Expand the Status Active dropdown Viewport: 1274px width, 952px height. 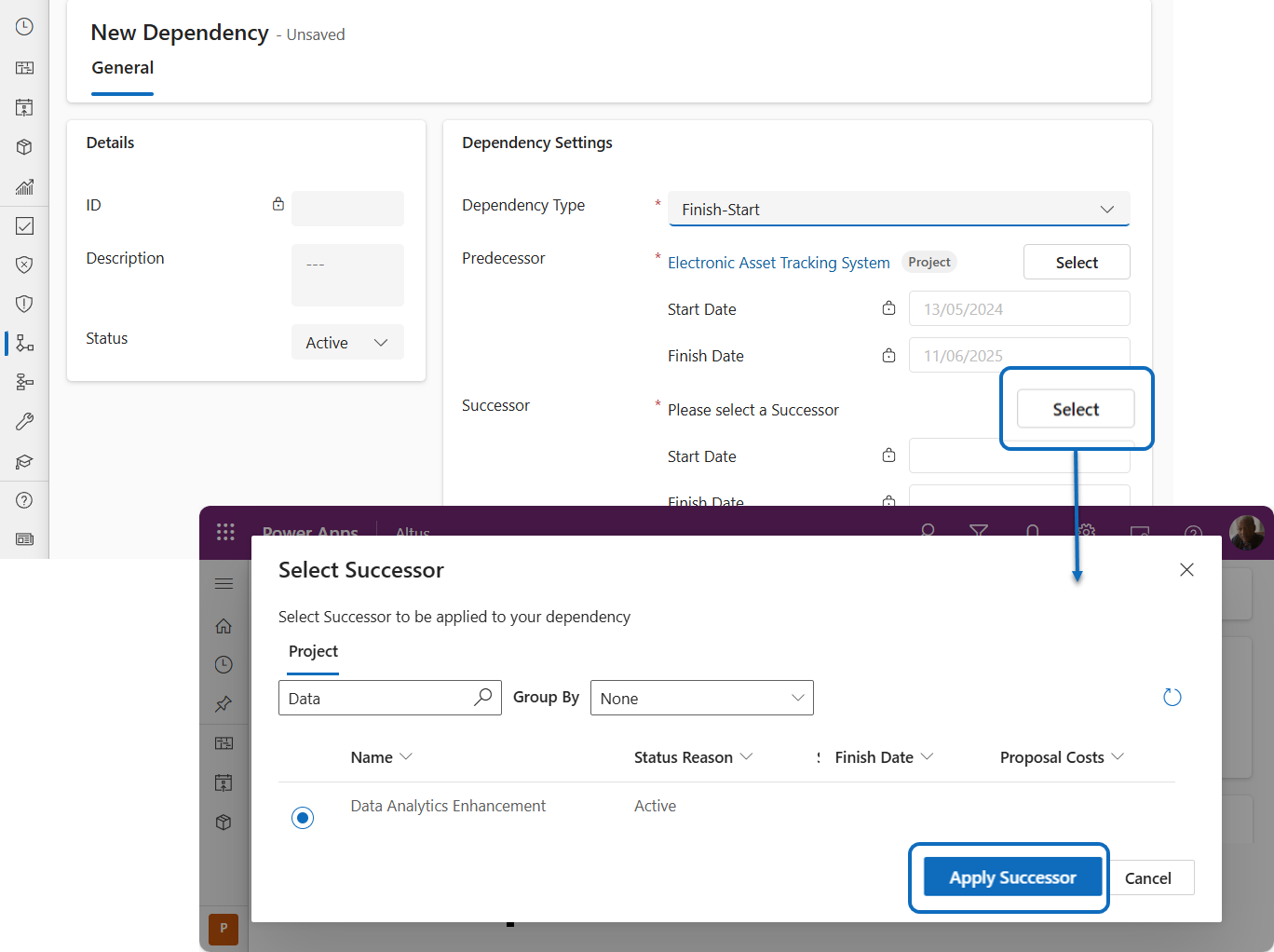click(347, 343)
